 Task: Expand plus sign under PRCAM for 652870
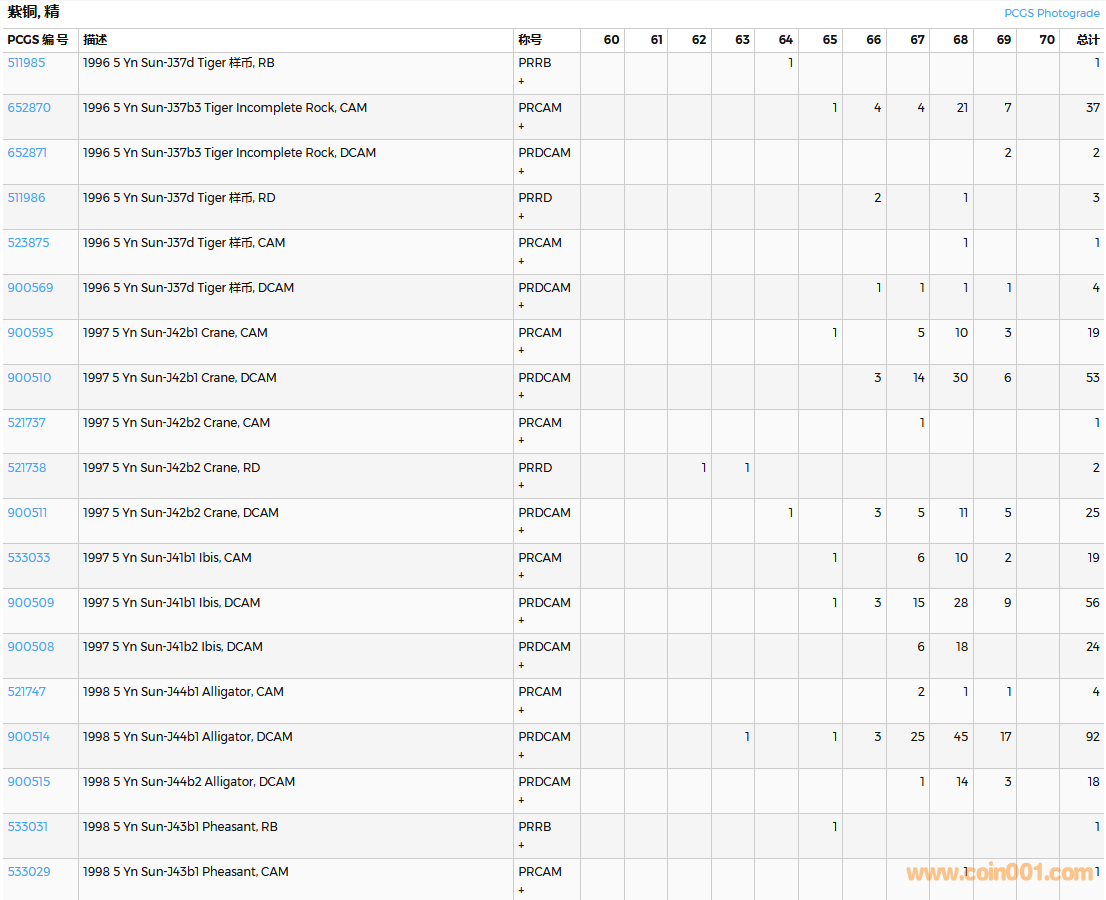coord(521,126)
